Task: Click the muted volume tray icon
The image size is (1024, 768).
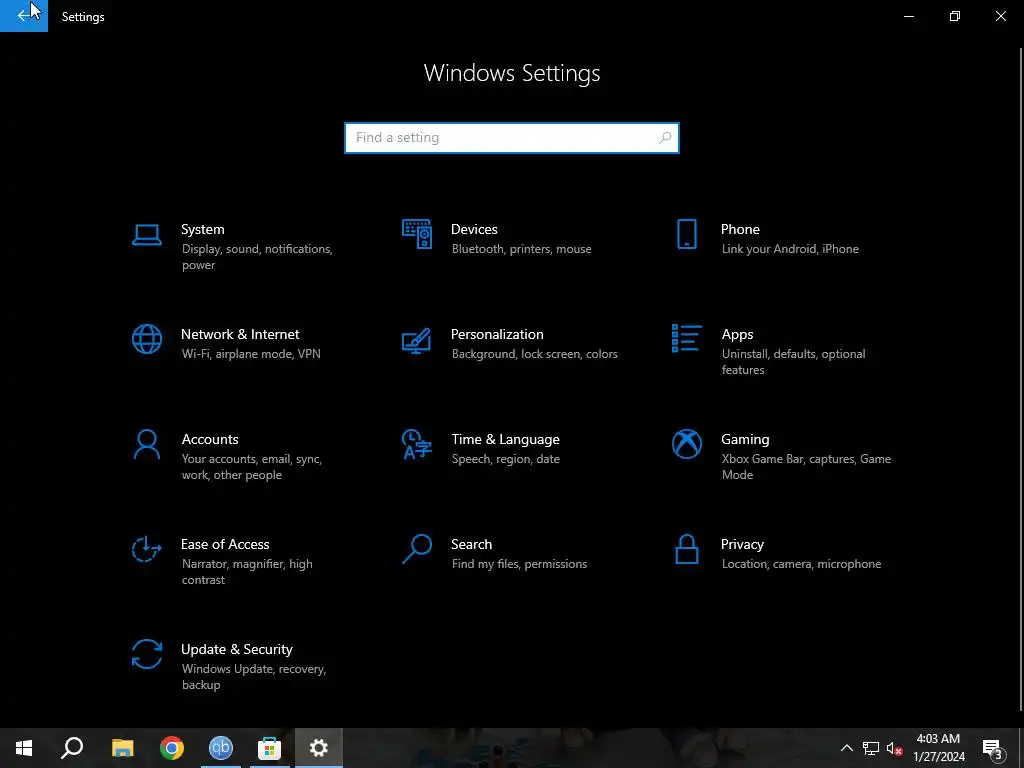Action: coord(895,748)
